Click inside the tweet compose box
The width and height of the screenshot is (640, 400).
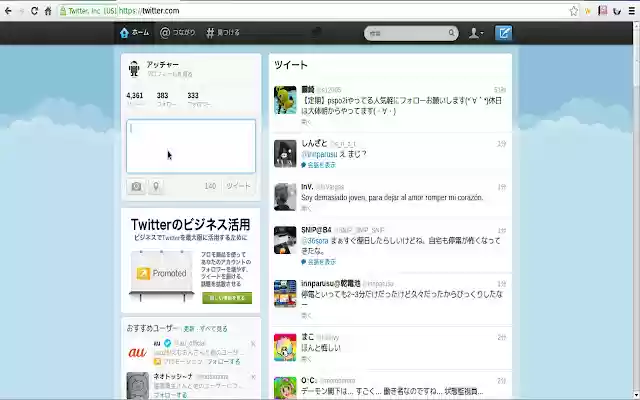[x=191, y=146]
